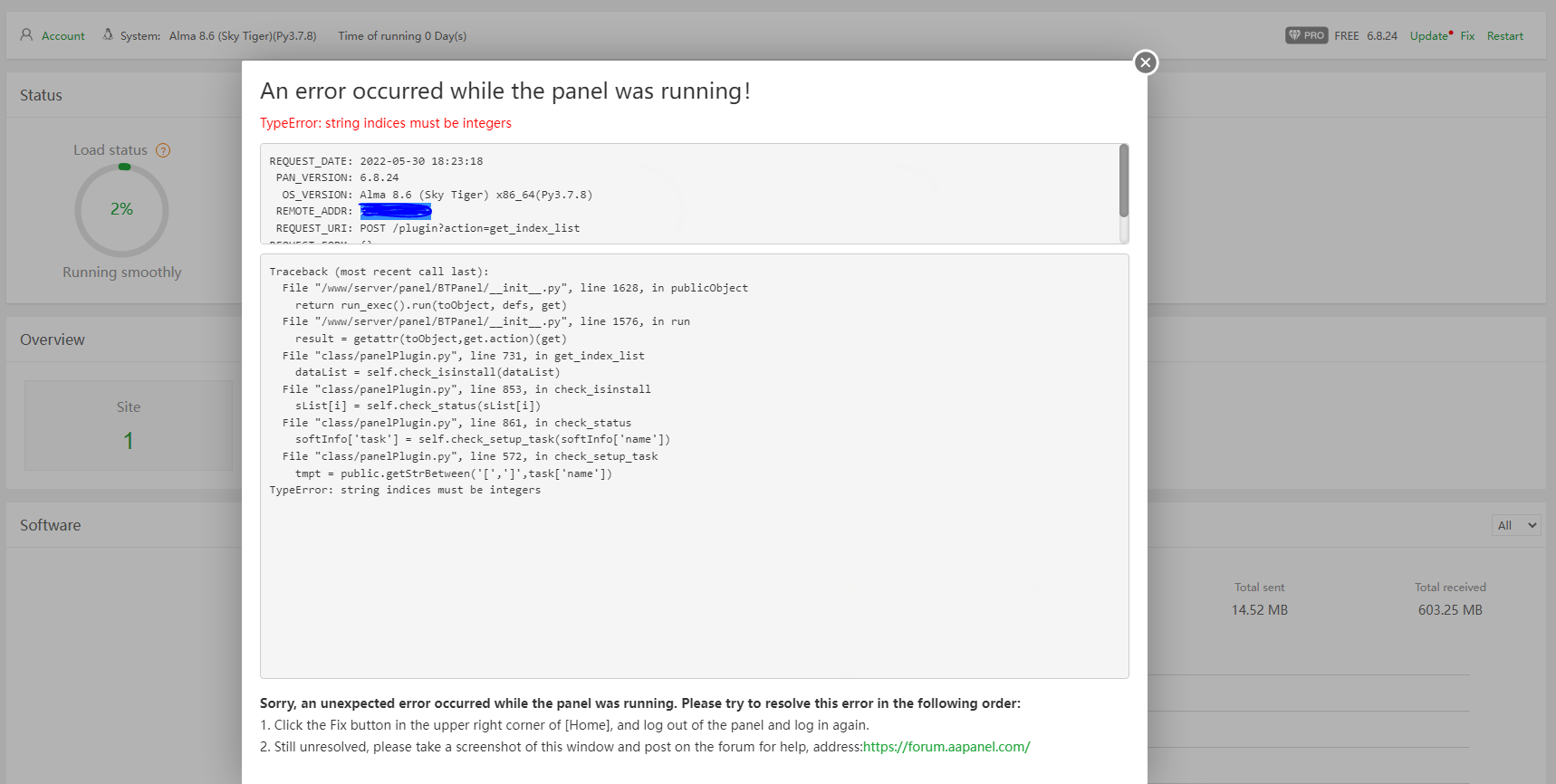Click the 2% load status gauge

pyautogui.click(x=122, y=210)
